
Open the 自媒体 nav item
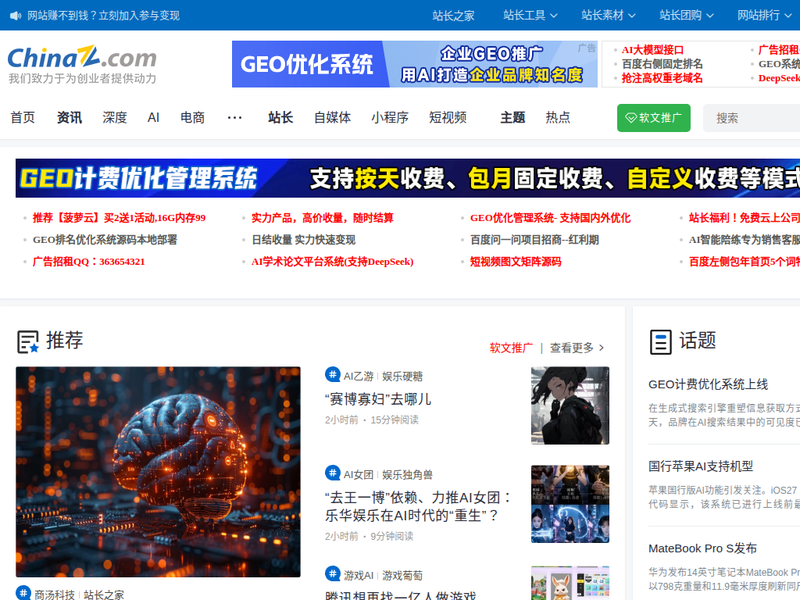point(333,118)
